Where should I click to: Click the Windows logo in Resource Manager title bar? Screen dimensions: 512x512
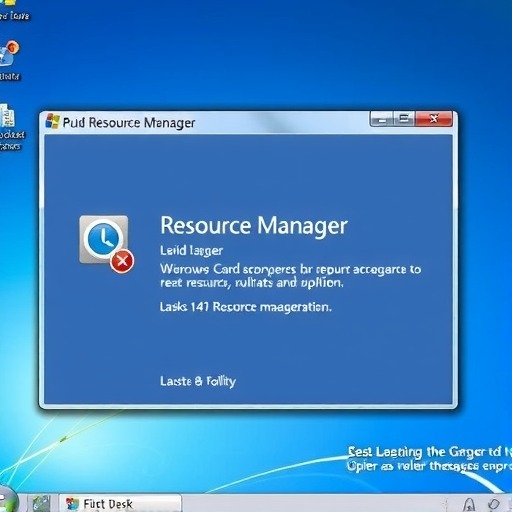point(52,121)
